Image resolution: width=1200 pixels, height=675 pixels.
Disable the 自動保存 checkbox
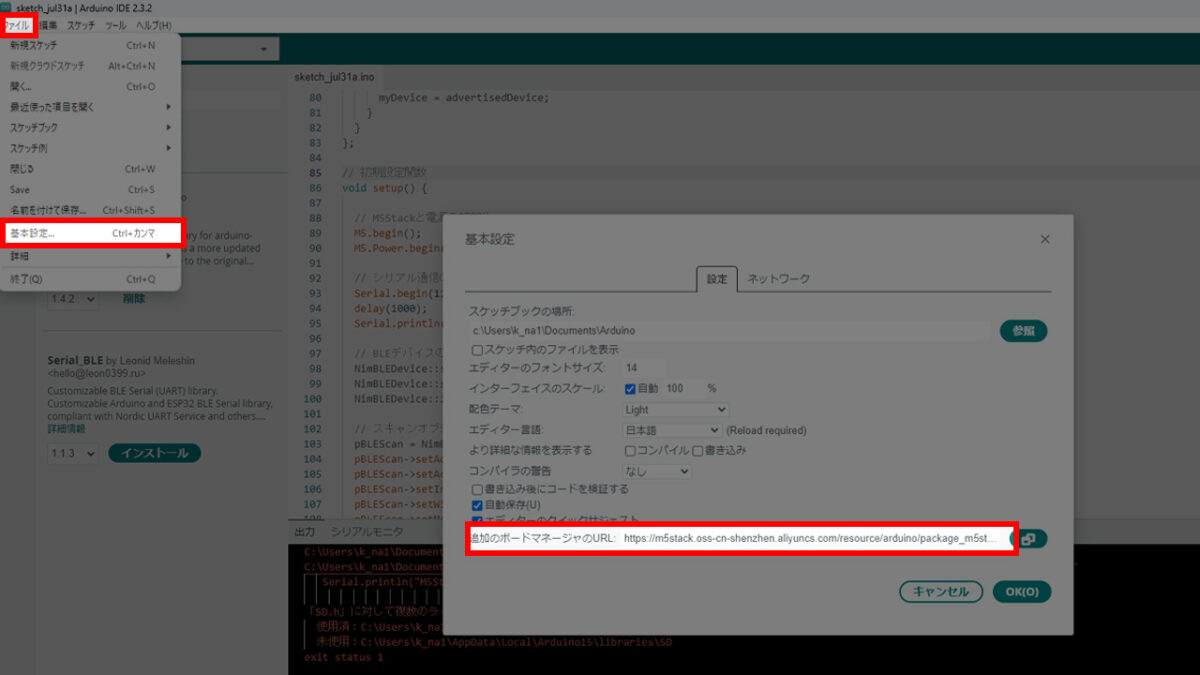coord(477,505)
